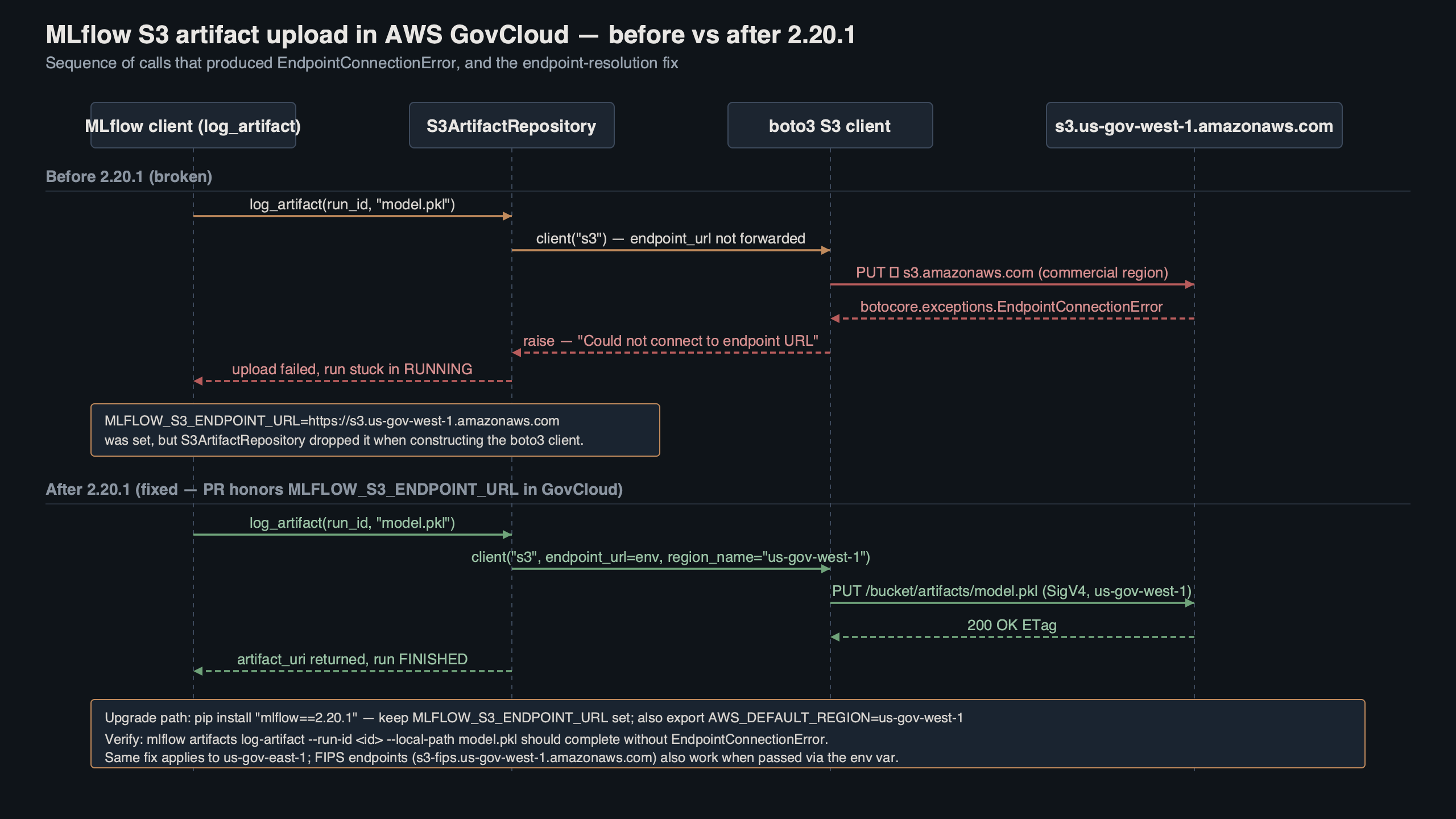Click the client("s3", endpoint_url=env) arrow label
1456x819 pixels.
click(671, 557)
